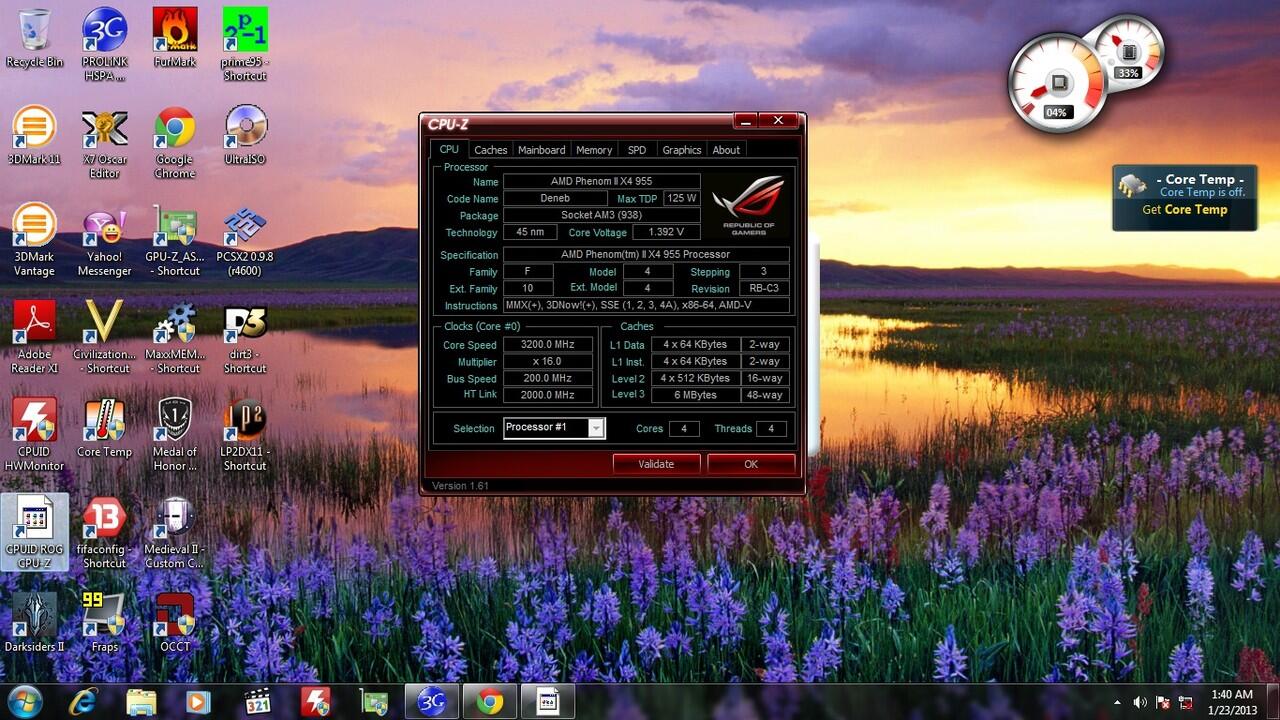Viewport: 1280px width, 720px height.
Task: Click the AMD Phenom II X4 955 name field
Action: pos(601,181)
